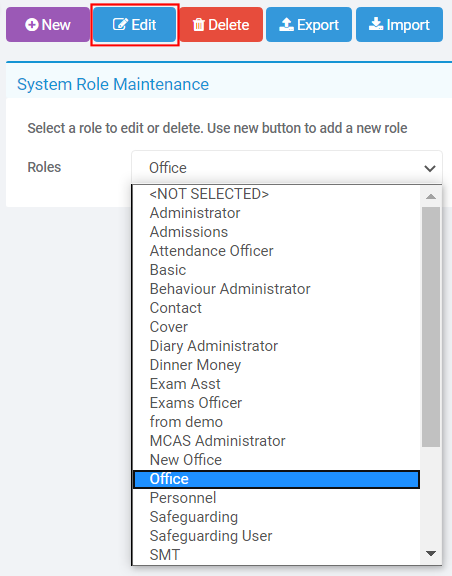
Task: Click the Export button
Action: [309, 25]
